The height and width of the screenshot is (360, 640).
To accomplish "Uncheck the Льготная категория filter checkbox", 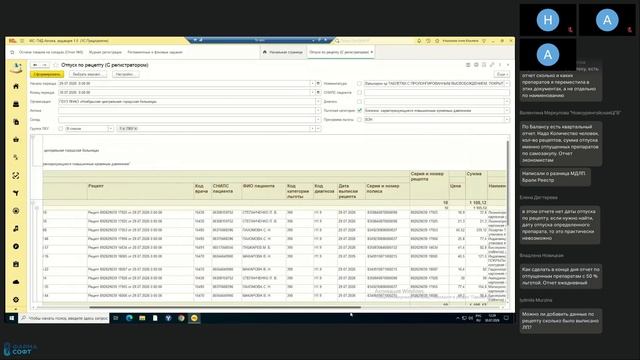I will tap(359, 110).
